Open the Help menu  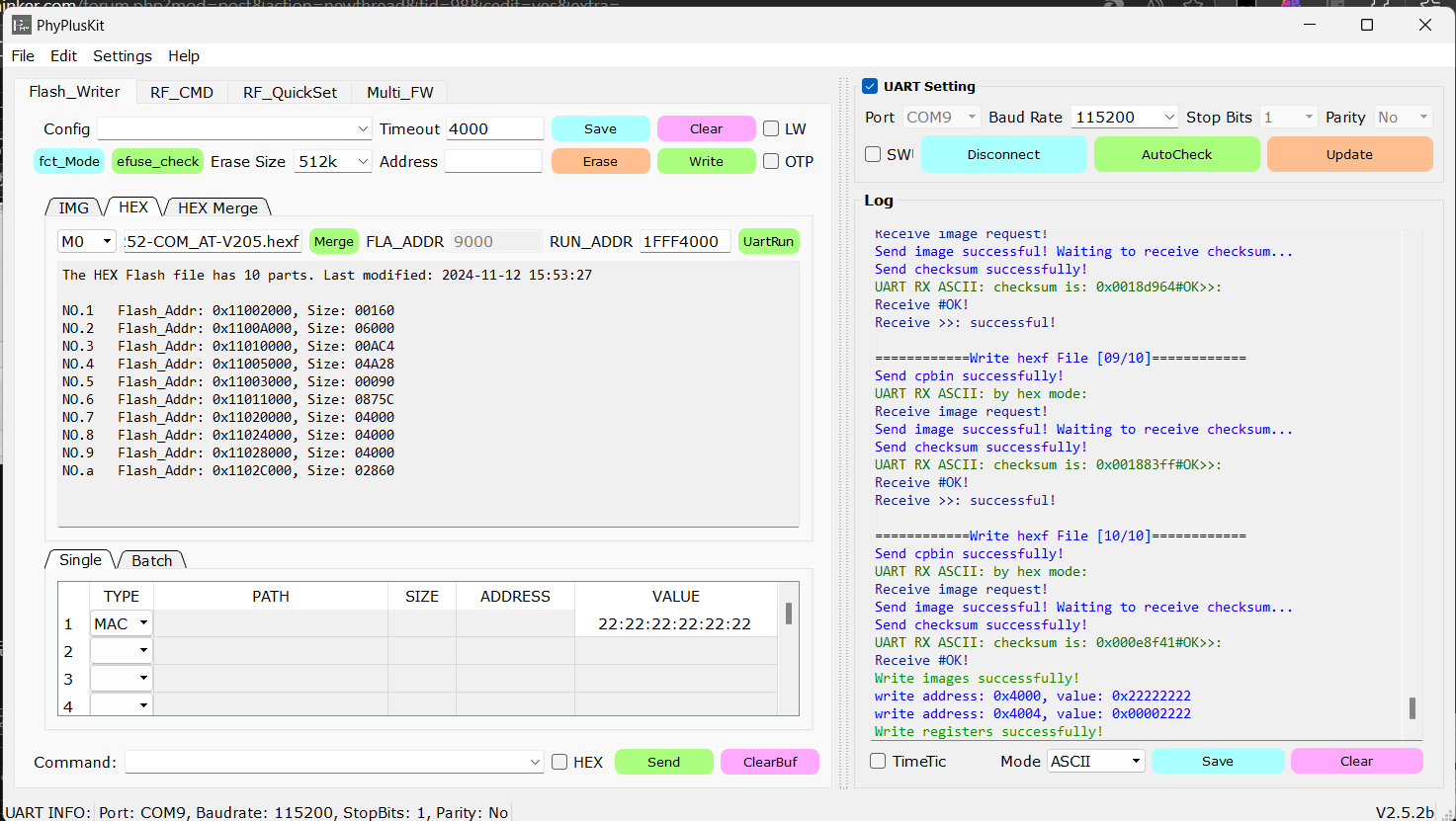(x=184, y=56)
